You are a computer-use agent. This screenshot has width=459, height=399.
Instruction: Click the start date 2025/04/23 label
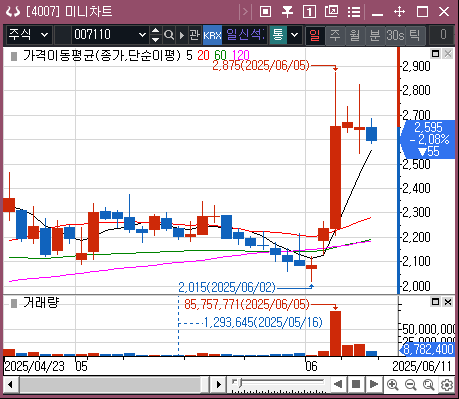(x=34, y=366)
